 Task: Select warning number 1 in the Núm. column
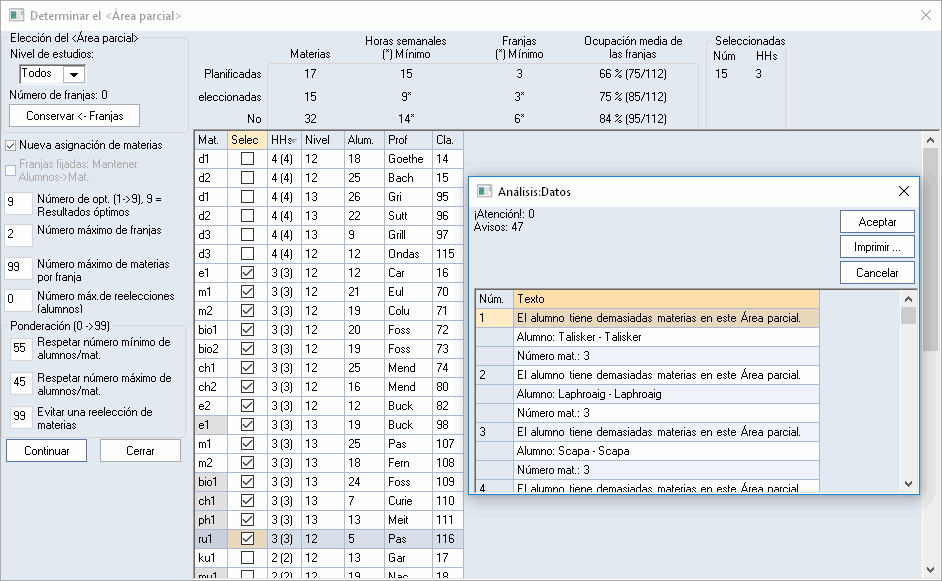point(494,318)
